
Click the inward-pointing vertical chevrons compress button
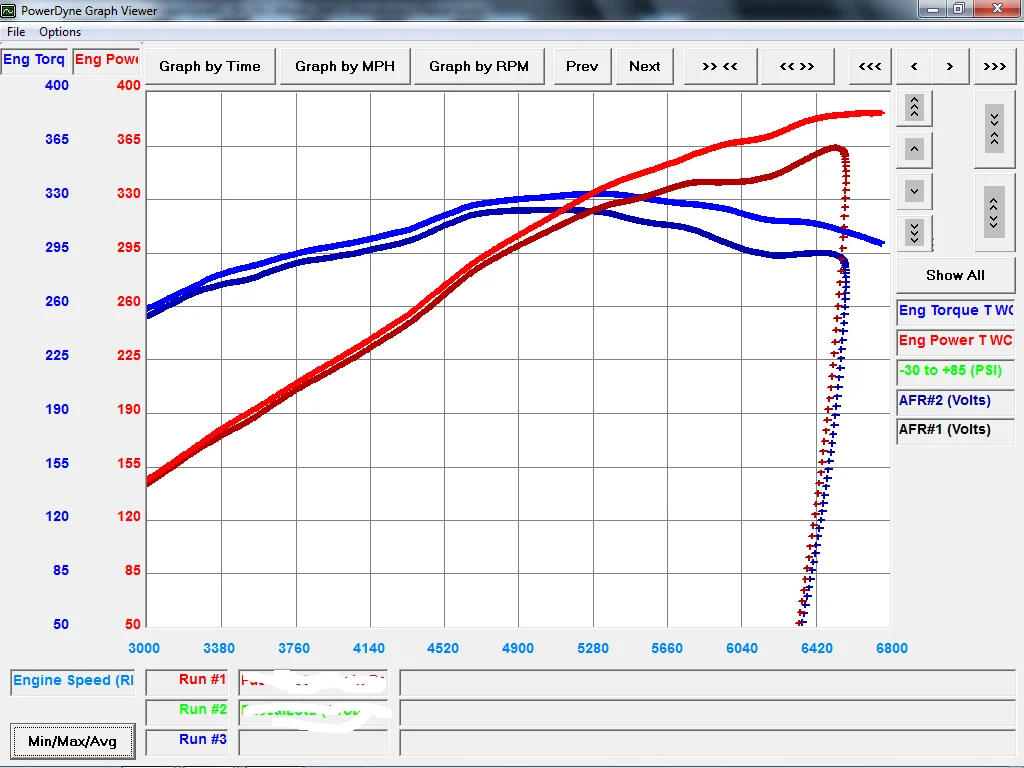(x=994, y=129)
